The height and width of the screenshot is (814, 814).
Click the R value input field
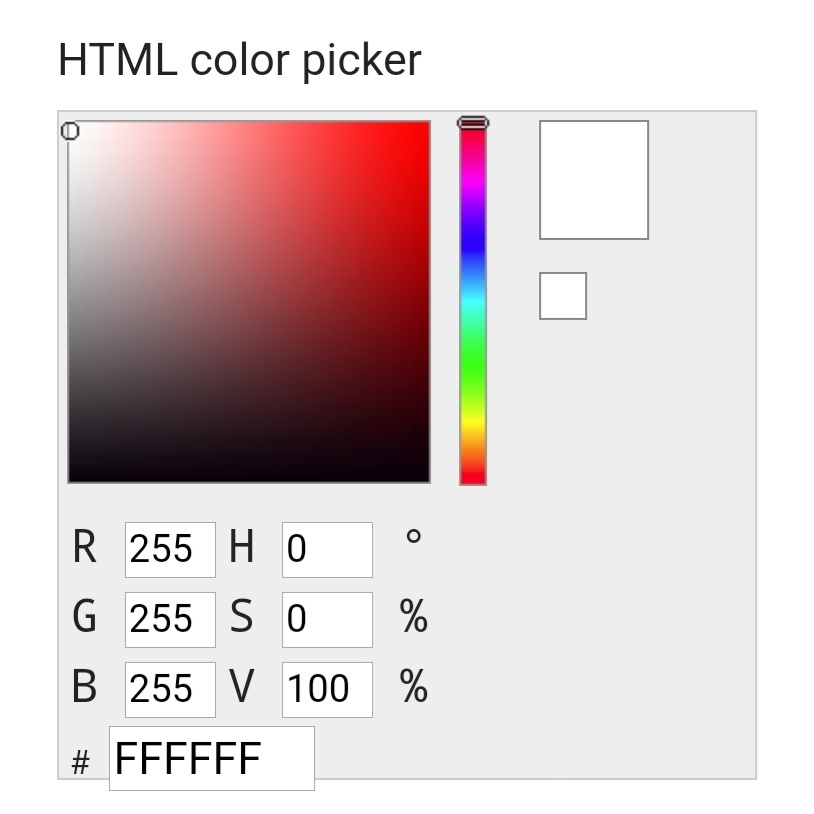point(169,549)
